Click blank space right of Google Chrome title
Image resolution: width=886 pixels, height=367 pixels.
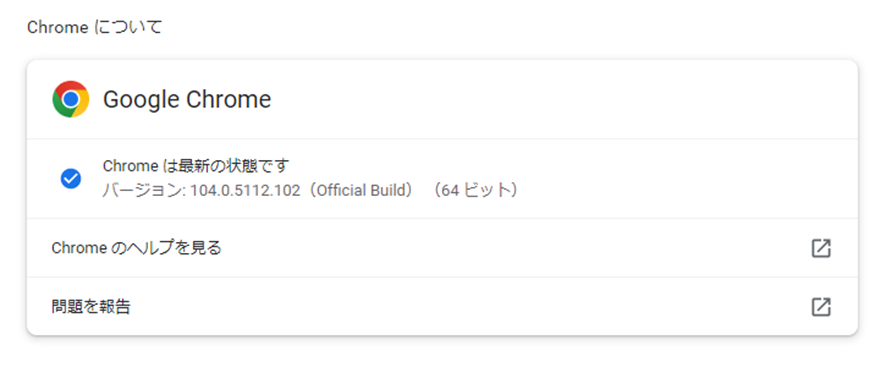tap(554, 100)
